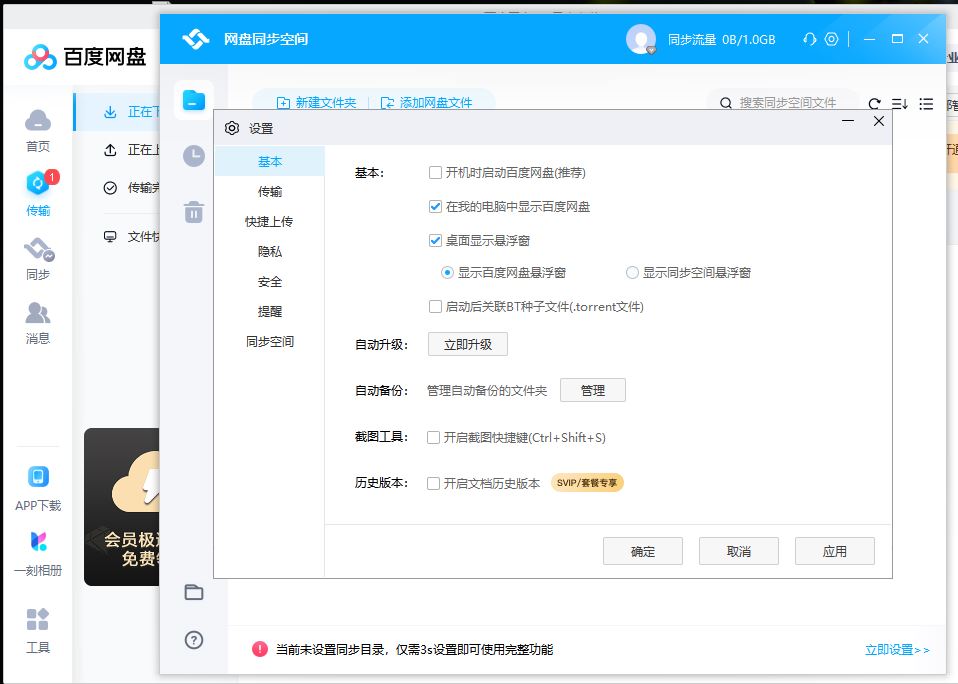Screen dimensions: 958x684
Task: Open the 同步空间 settings tab
Action: [269, 341]
